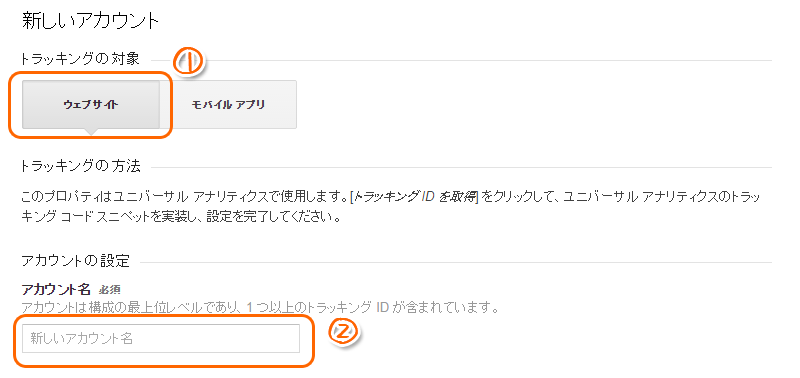Click the 必須 required indicator
This screenshot has width=800, height=378.
point(109,290)
